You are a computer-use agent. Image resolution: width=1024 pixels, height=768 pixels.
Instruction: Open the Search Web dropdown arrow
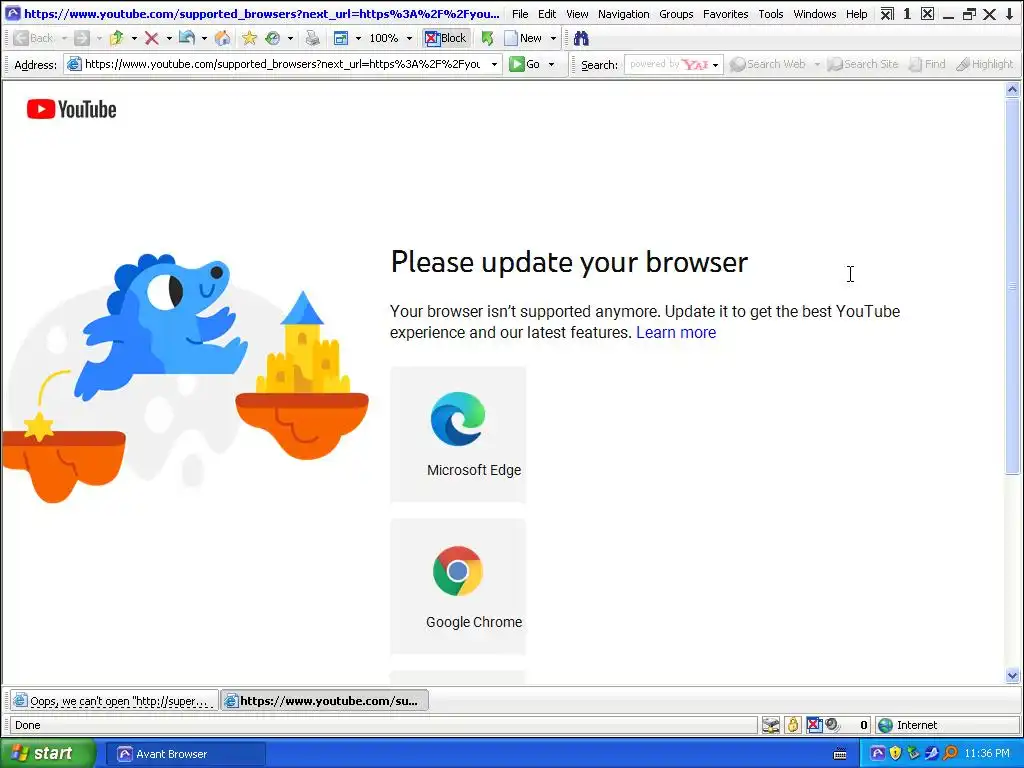pyautogui.click(x=816, y=64)
